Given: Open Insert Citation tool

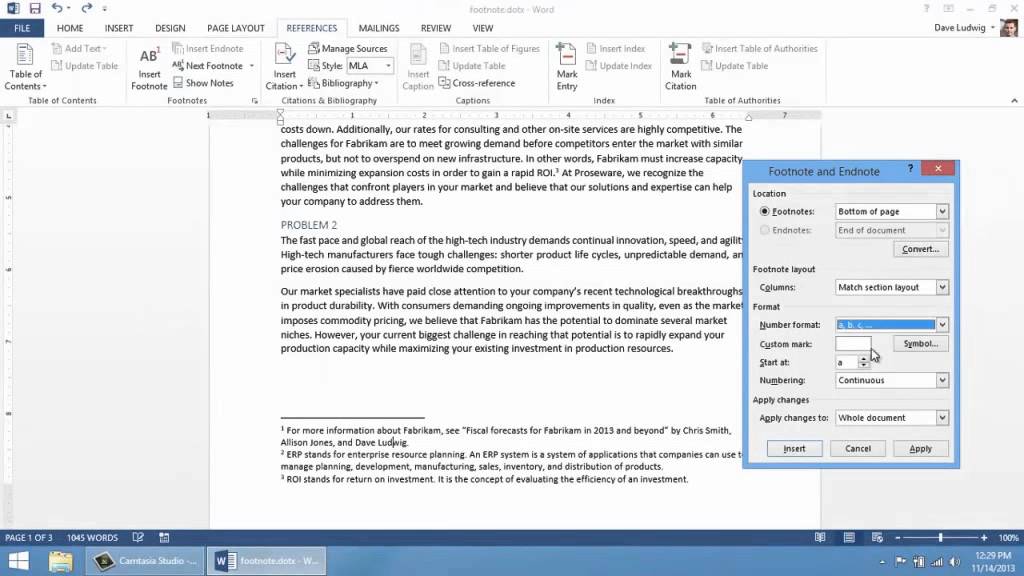Looking at the screenshot, I should coord(284,68).
